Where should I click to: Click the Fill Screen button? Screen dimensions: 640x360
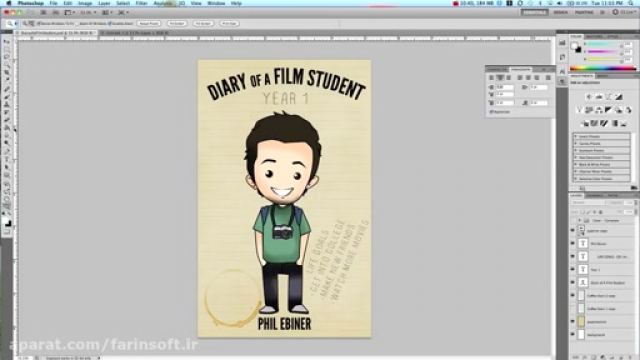tap(203, 24)
